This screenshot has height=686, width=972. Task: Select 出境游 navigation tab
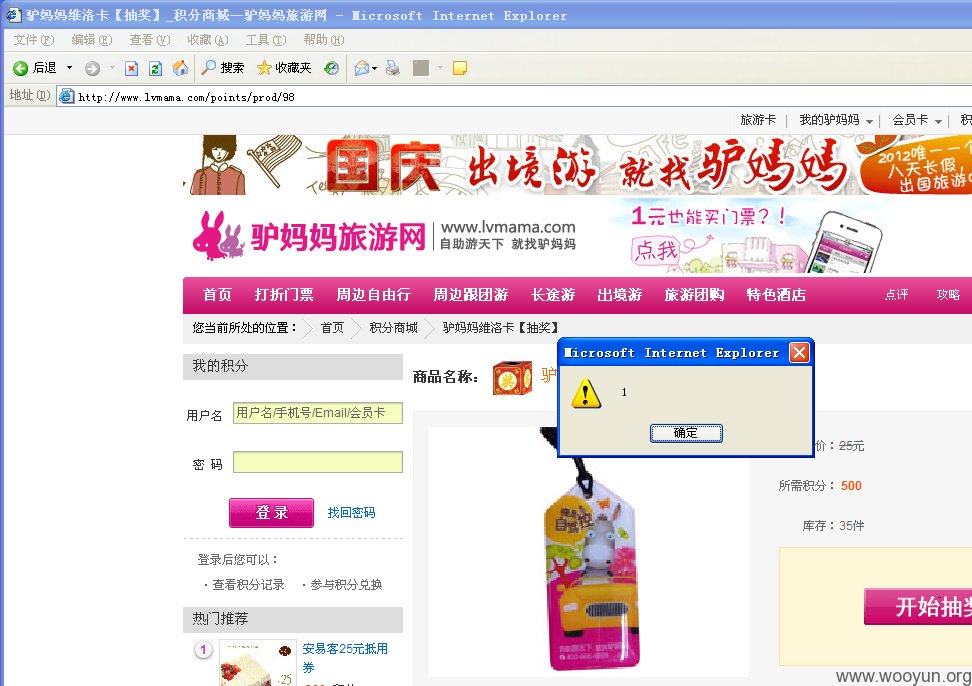pos(619,295)
